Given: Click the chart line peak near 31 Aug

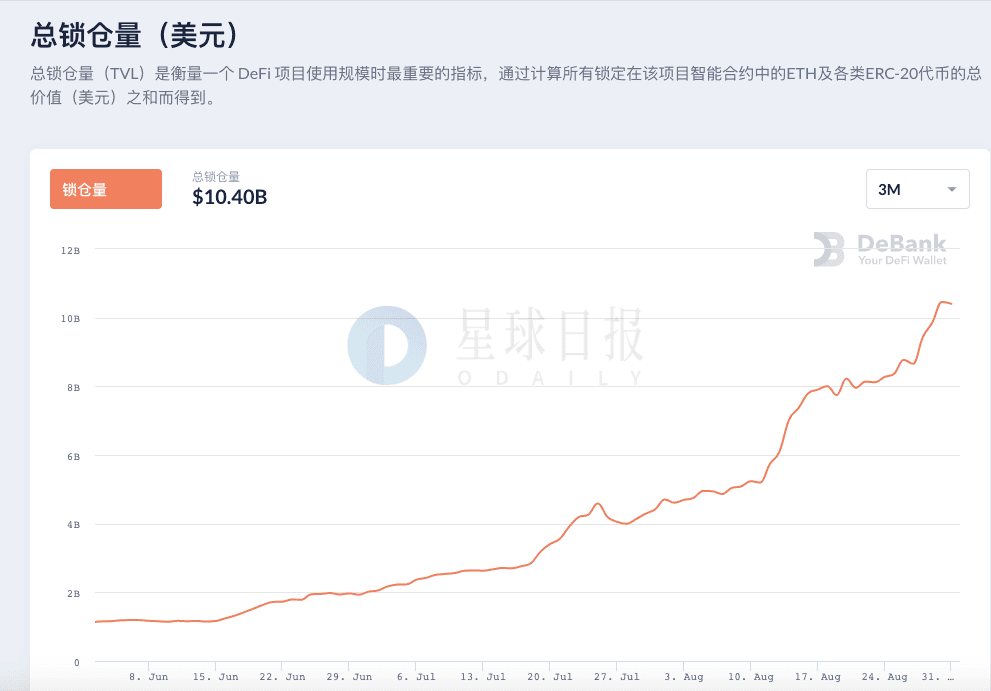Looking at the screenshot, I should pos(942,302).
